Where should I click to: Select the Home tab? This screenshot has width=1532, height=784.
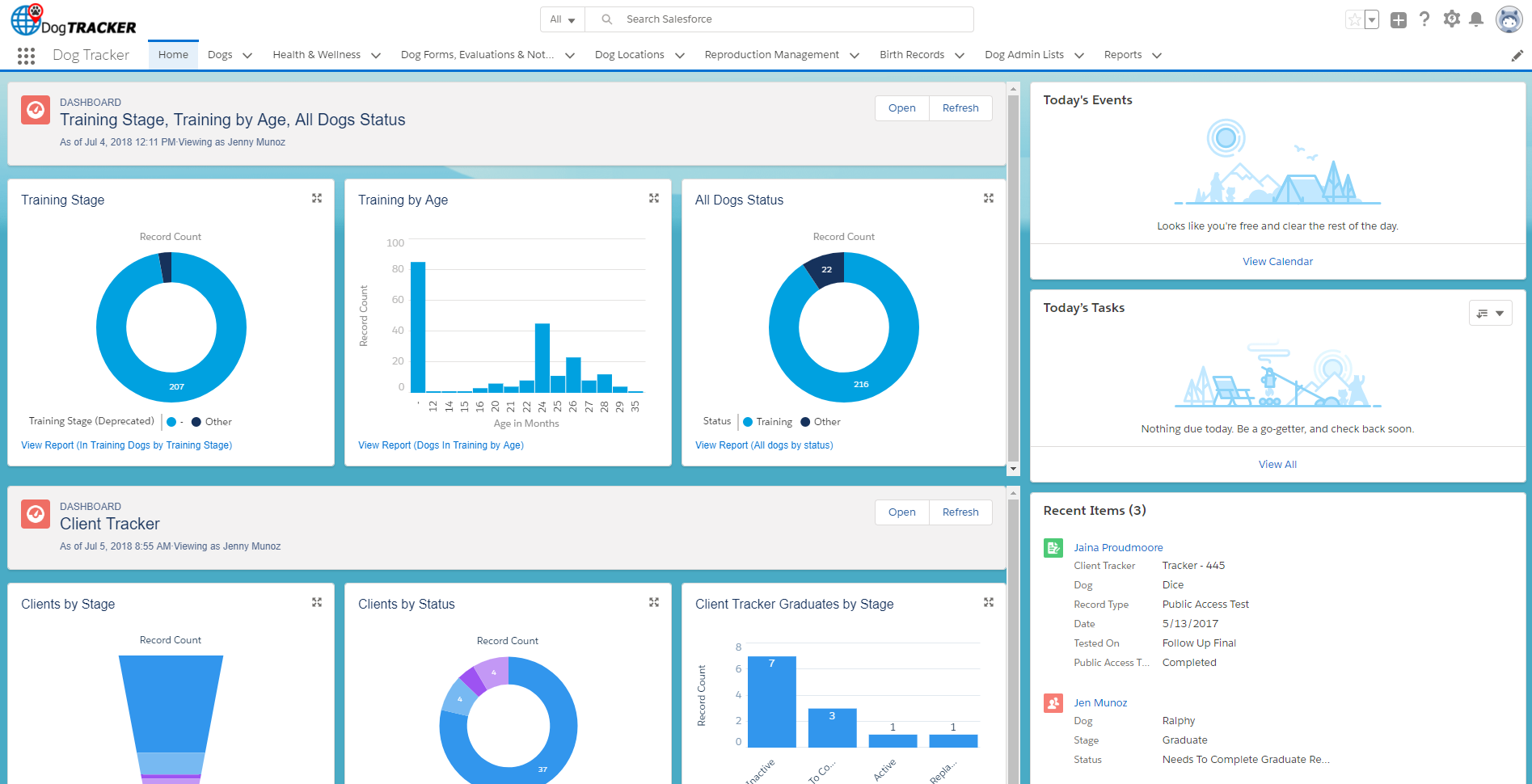point(173,55)
